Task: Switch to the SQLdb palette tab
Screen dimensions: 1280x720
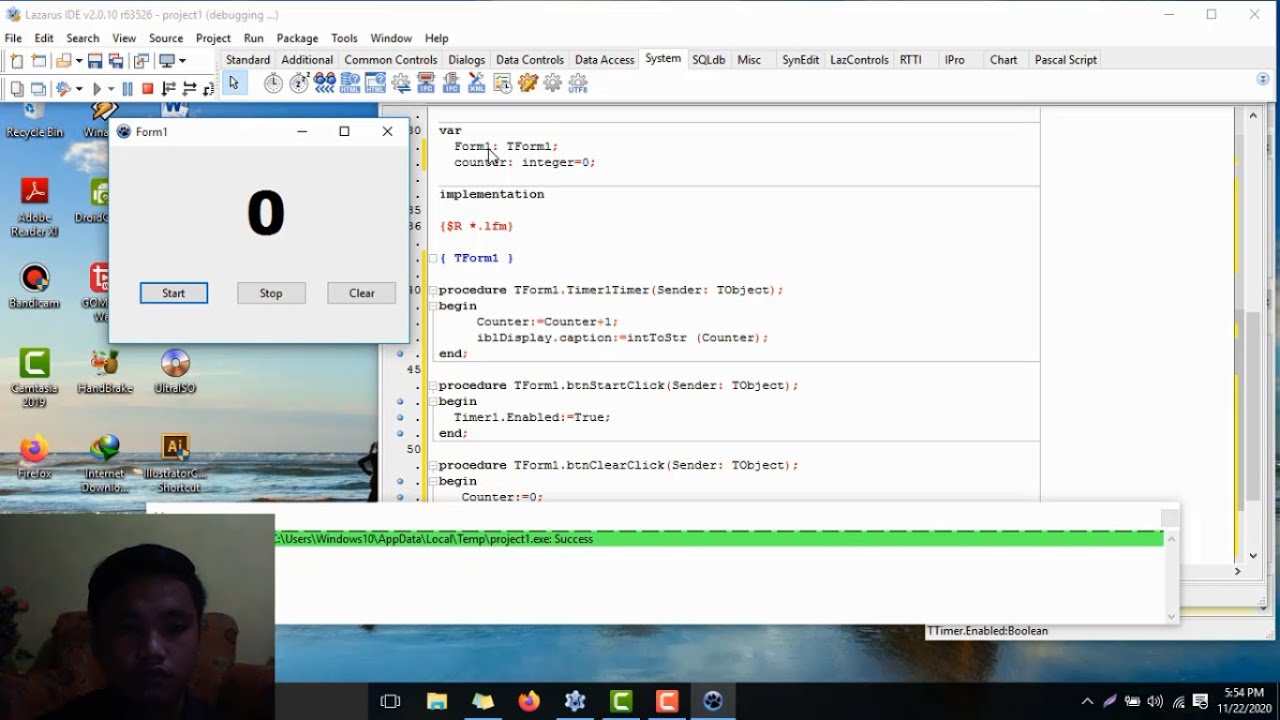Action: 709,60
